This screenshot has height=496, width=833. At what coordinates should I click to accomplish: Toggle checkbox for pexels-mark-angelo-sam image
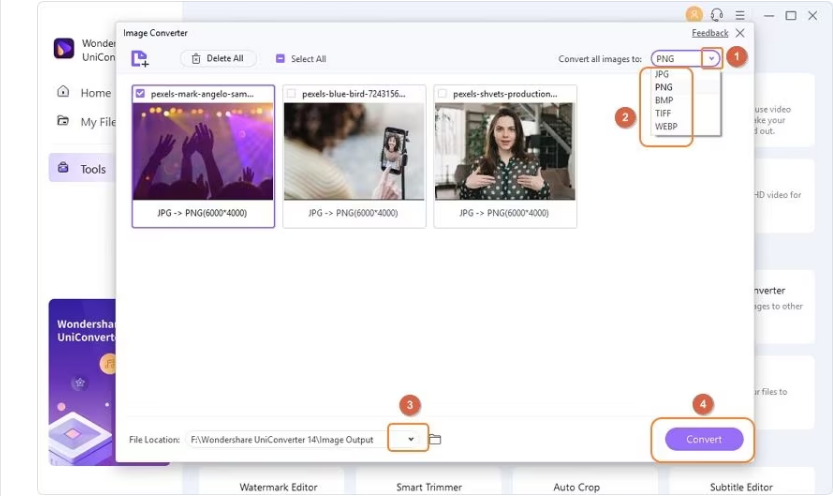tap(140, 93)
